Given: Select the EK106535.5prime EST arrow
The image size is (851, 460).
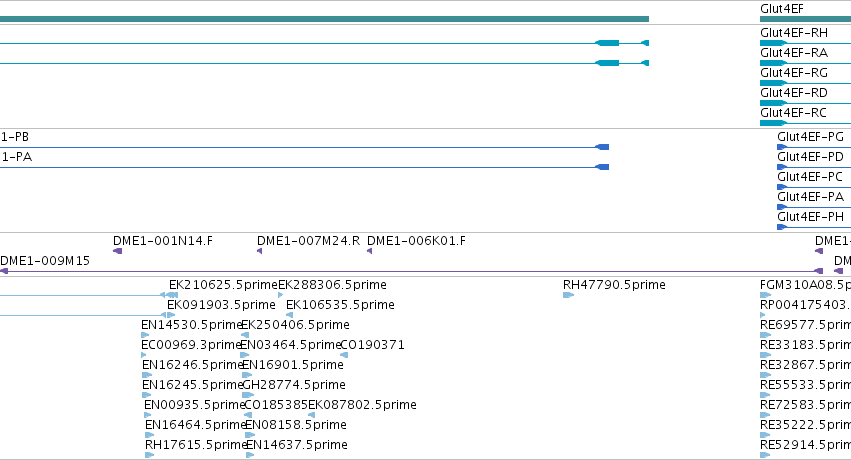Looking at the screenshot, I should (289, 315).
